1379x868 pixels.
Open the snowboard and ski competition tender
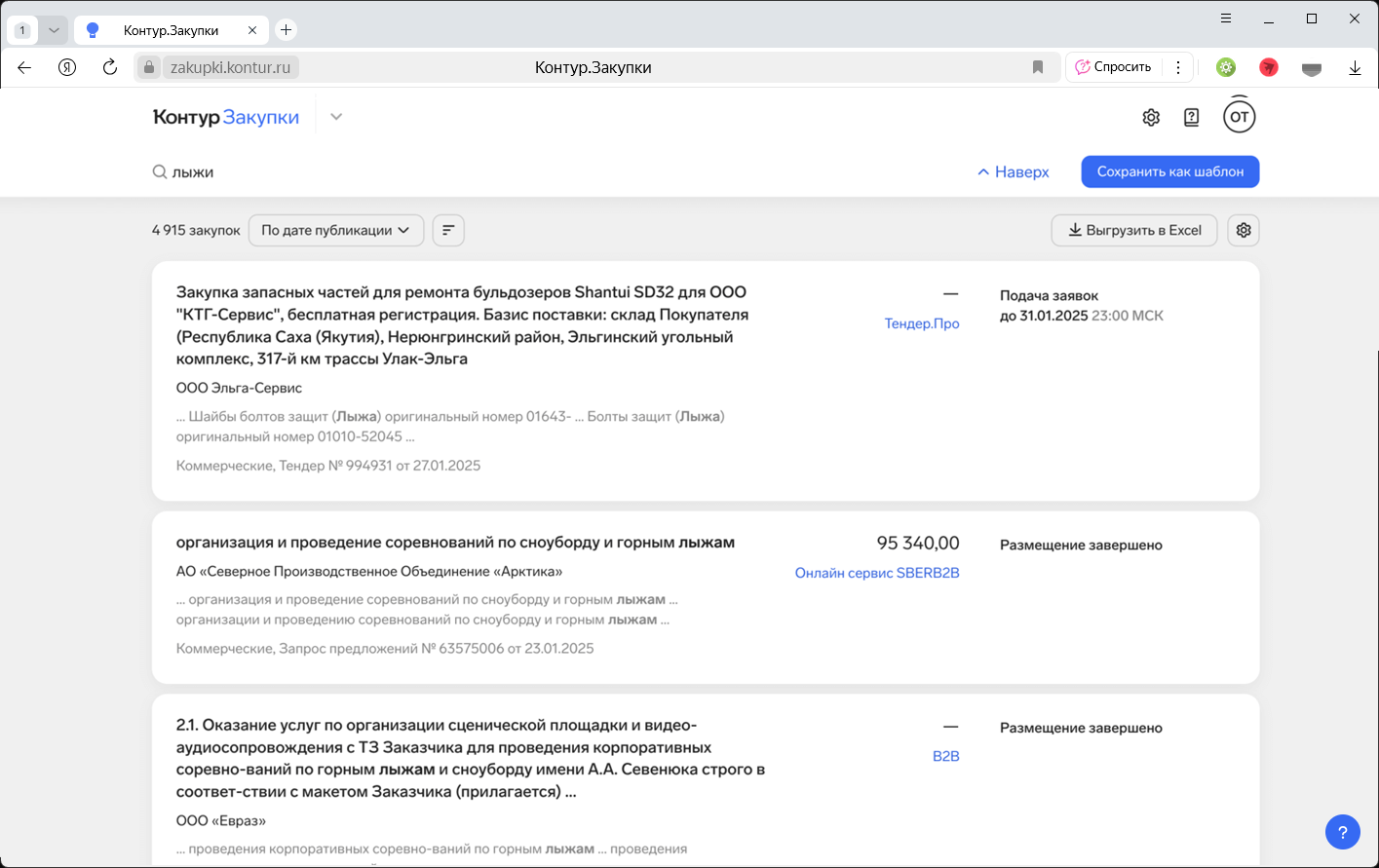tap(455, 543)
